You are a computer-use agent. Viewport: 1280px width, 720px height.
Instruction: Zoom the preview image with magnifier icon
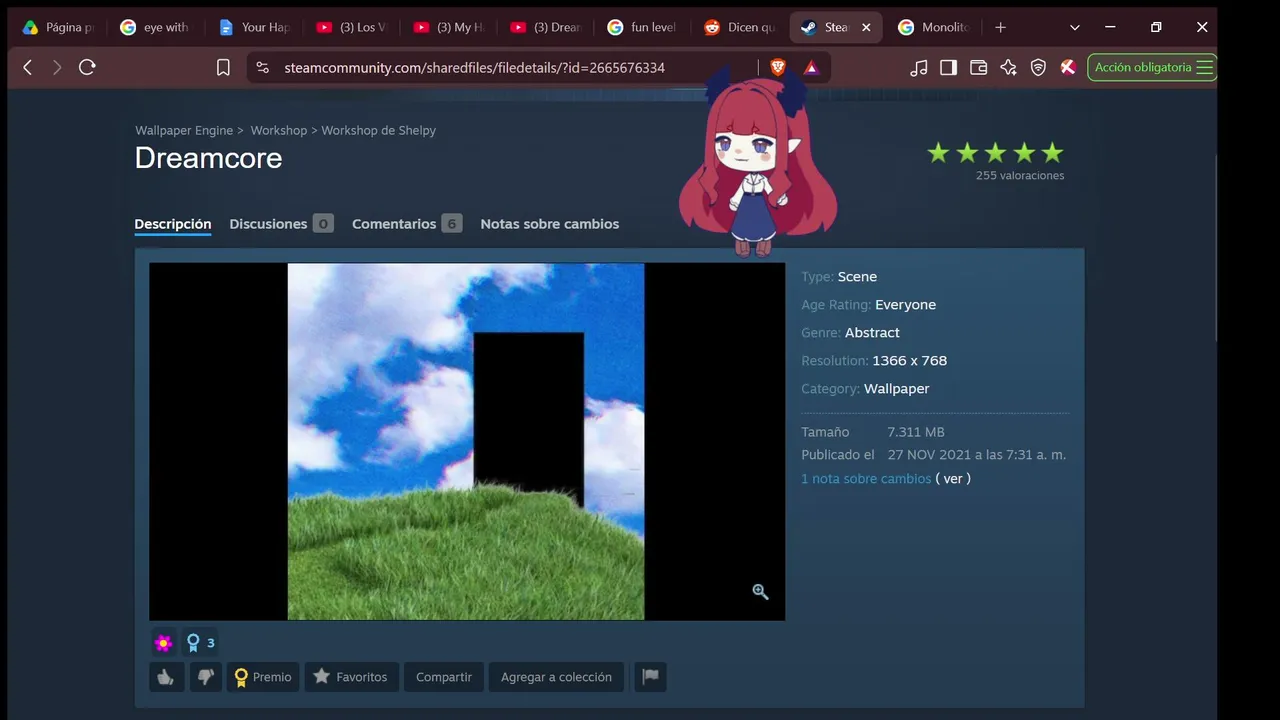[x=760, y=592]
